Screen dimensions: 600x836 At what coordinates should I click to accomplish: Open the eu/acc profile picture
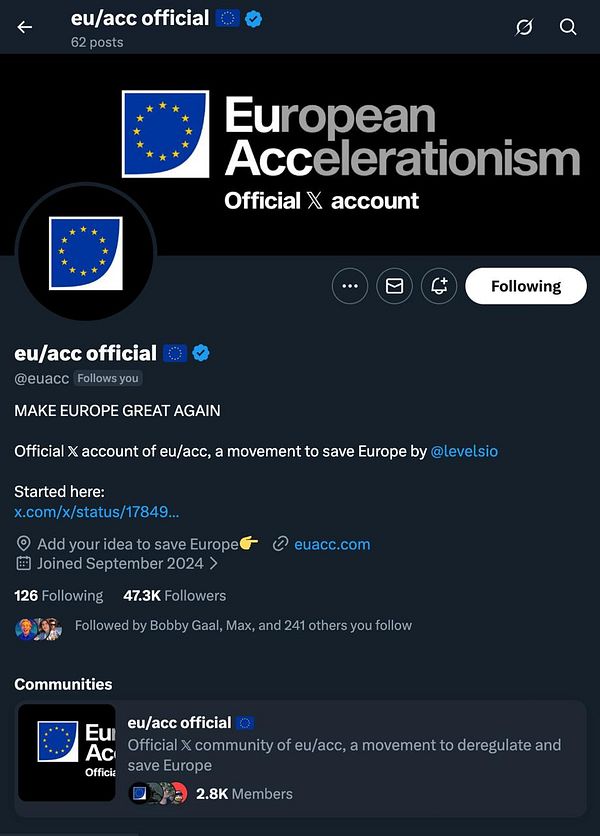point(86,253)
